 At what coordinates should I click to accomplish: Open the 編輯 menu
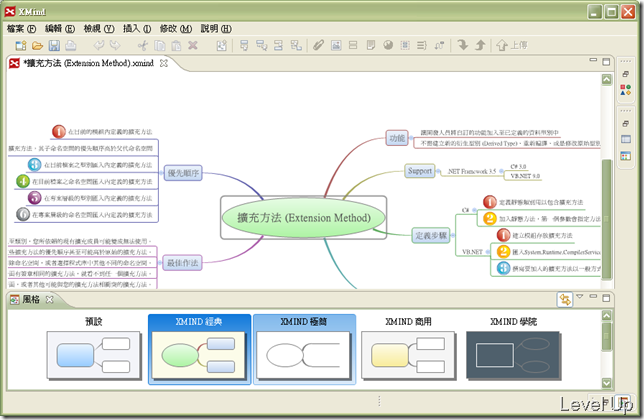click(60, 28)
